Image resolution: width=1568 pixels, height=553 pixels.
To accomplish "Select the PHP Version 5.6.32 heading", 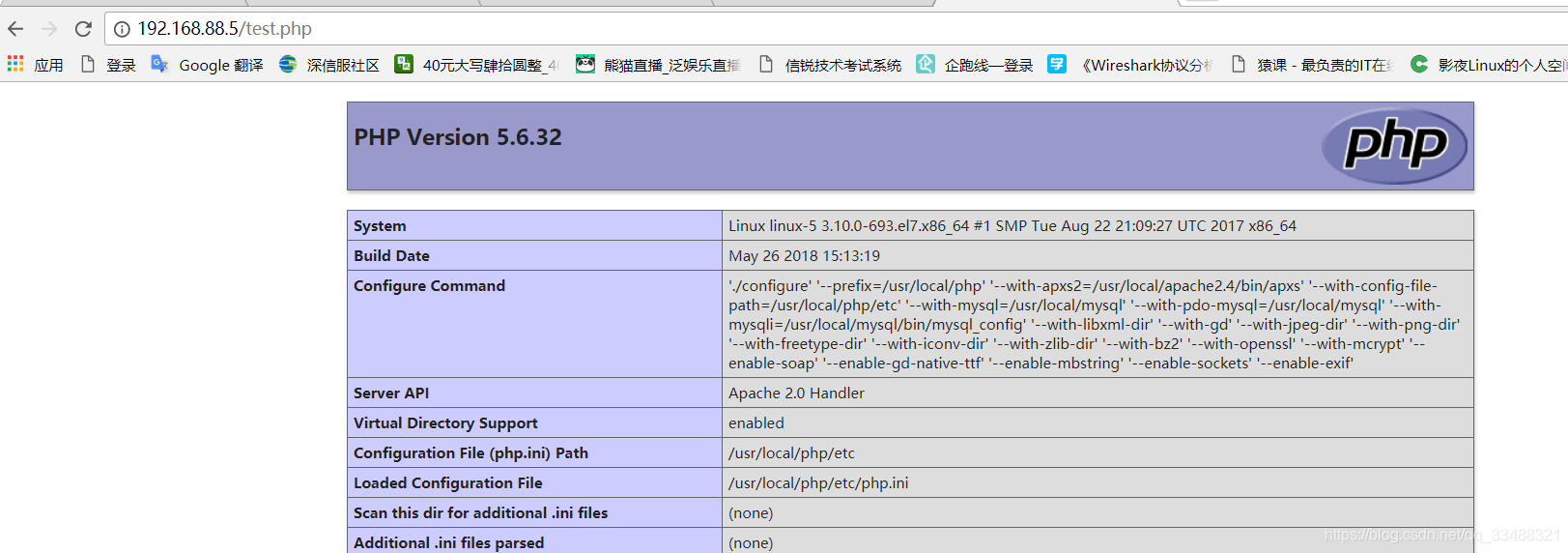I will [458, 137].
